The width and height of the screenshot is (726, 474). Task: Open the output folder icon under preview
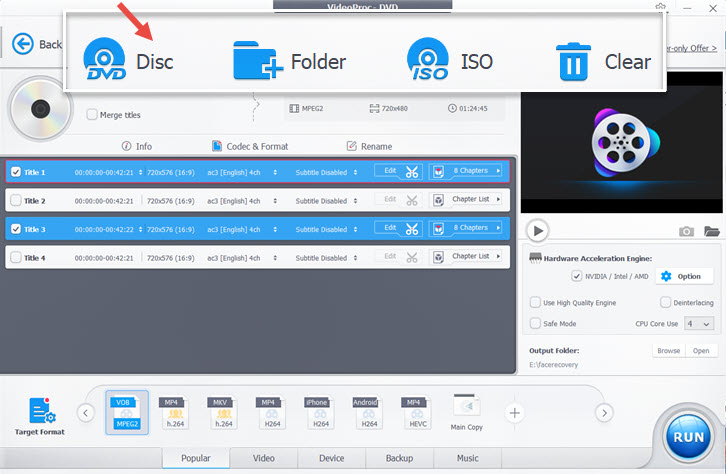712,231
